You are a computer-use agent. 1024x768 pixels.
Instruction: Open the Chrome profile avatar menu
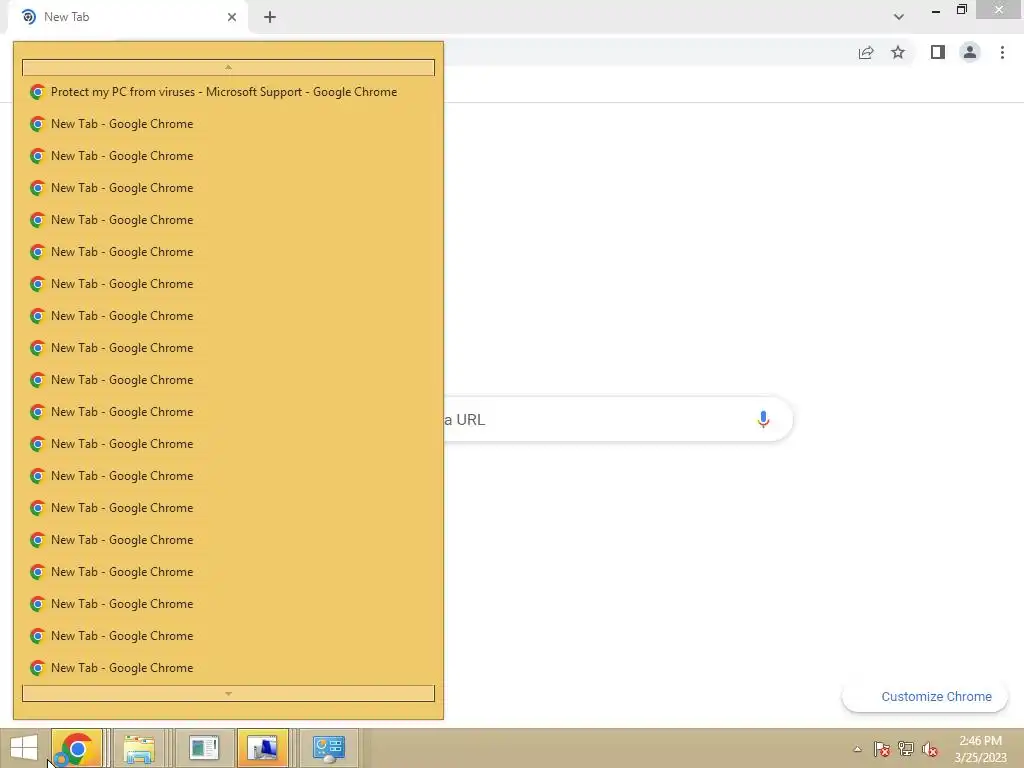coord(970,52)
